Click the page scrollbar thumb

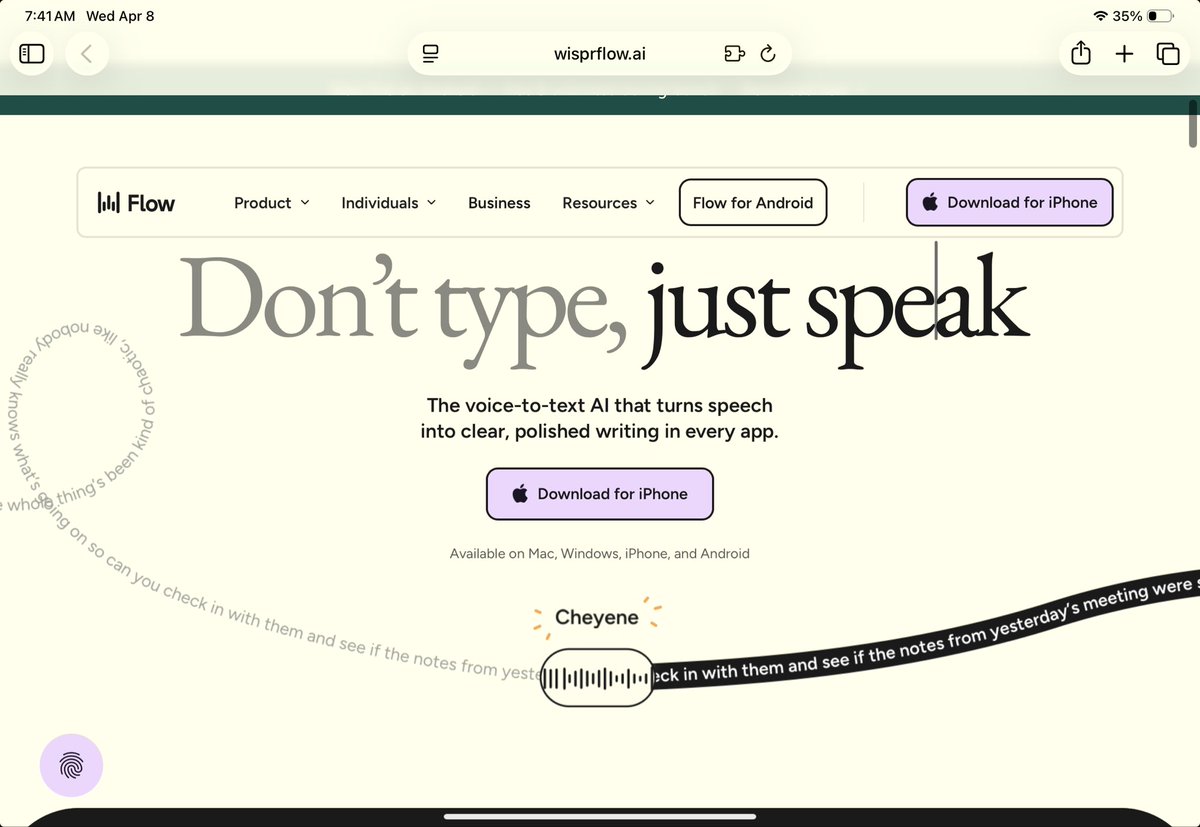[x=1193, y=123]
